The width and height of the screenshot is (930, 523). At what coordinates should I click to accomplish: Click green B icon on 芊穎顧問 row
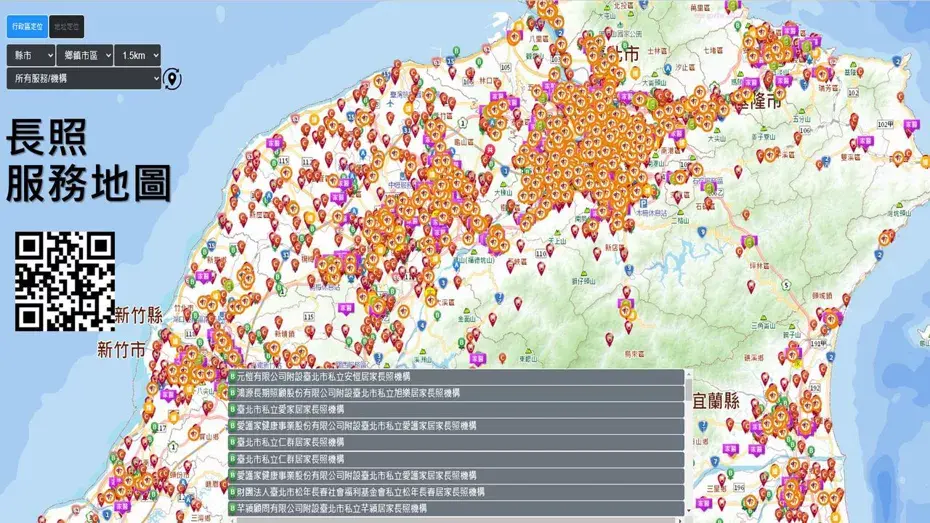click(x=232, y=508)
